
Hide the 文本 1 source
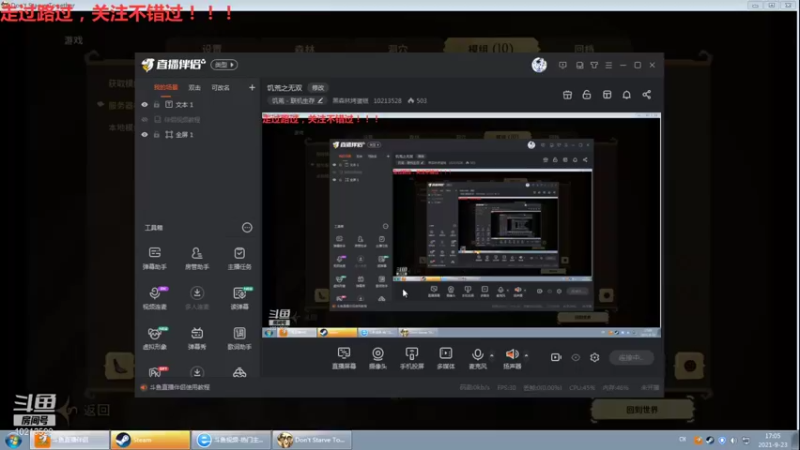coord(144,105)
